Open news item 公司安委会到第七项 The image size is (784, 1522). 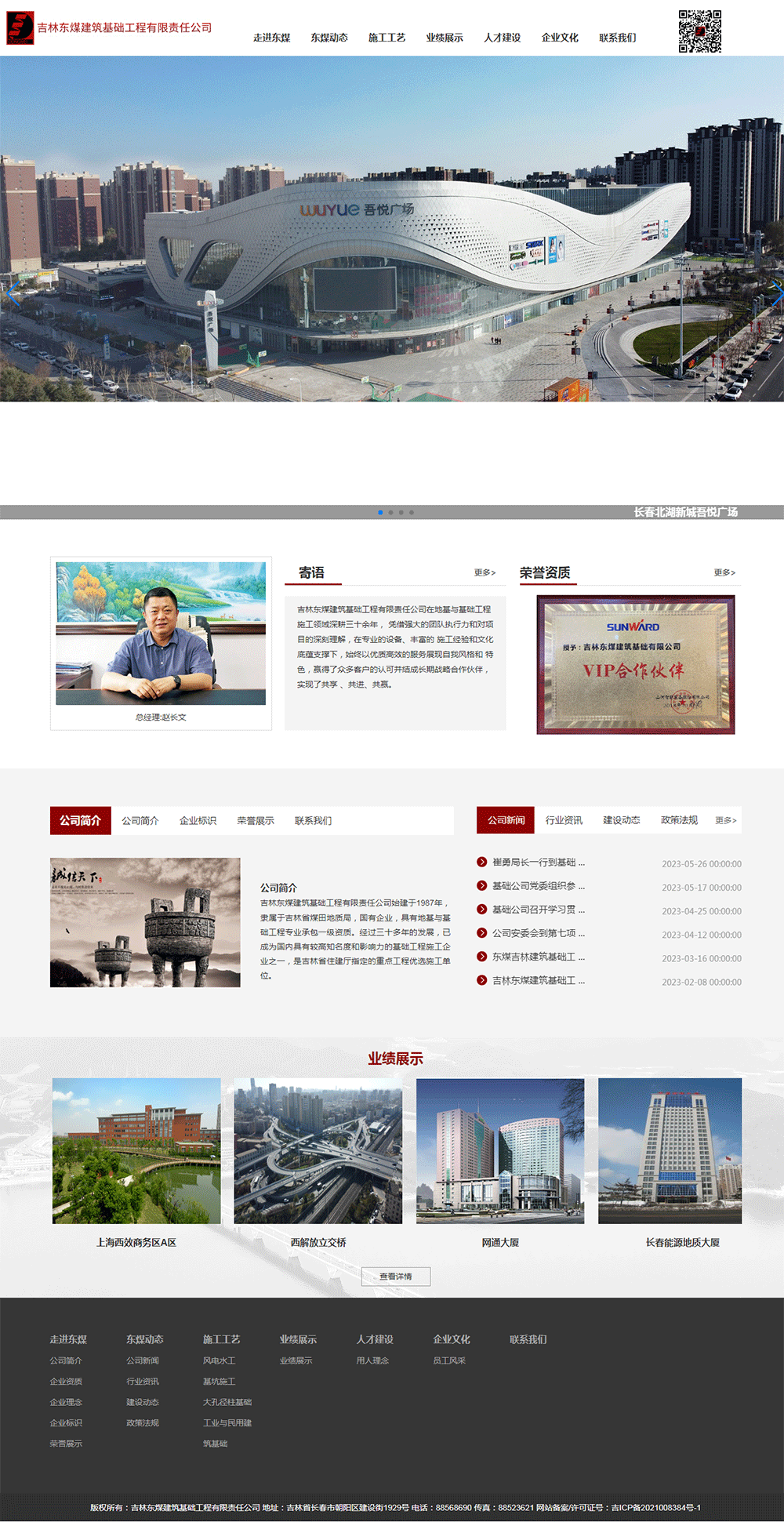click(x=539, y=933)
